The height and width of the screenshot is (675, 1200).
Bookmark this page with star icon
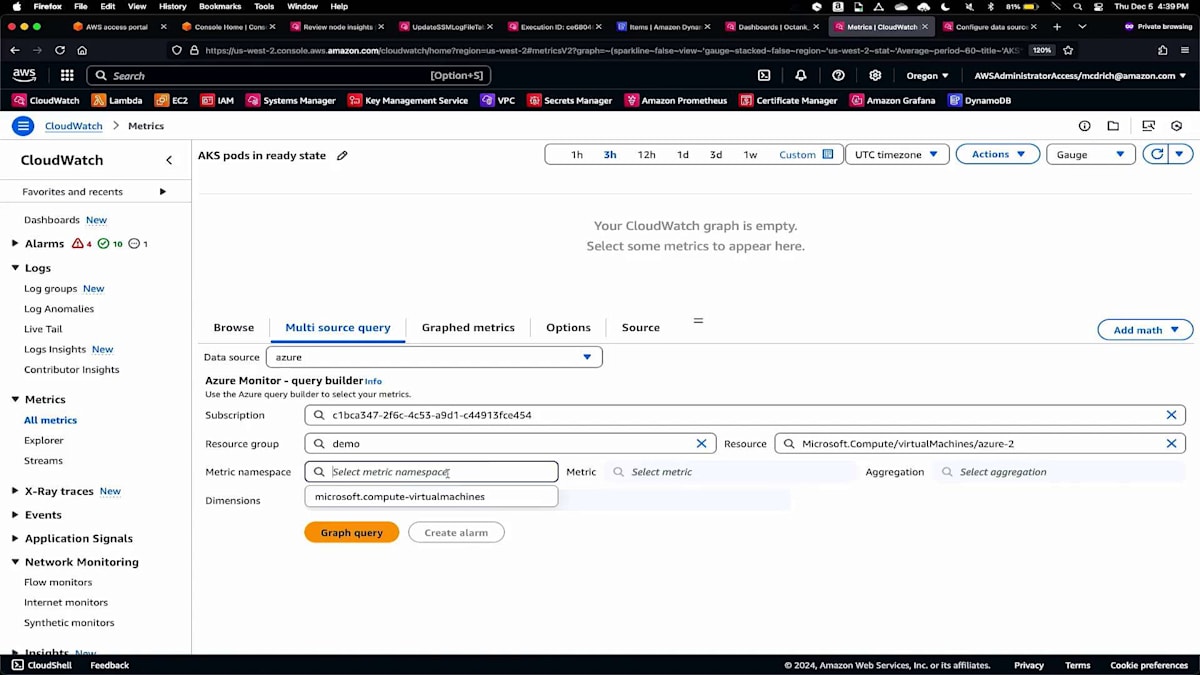(x=1068, y=50)
